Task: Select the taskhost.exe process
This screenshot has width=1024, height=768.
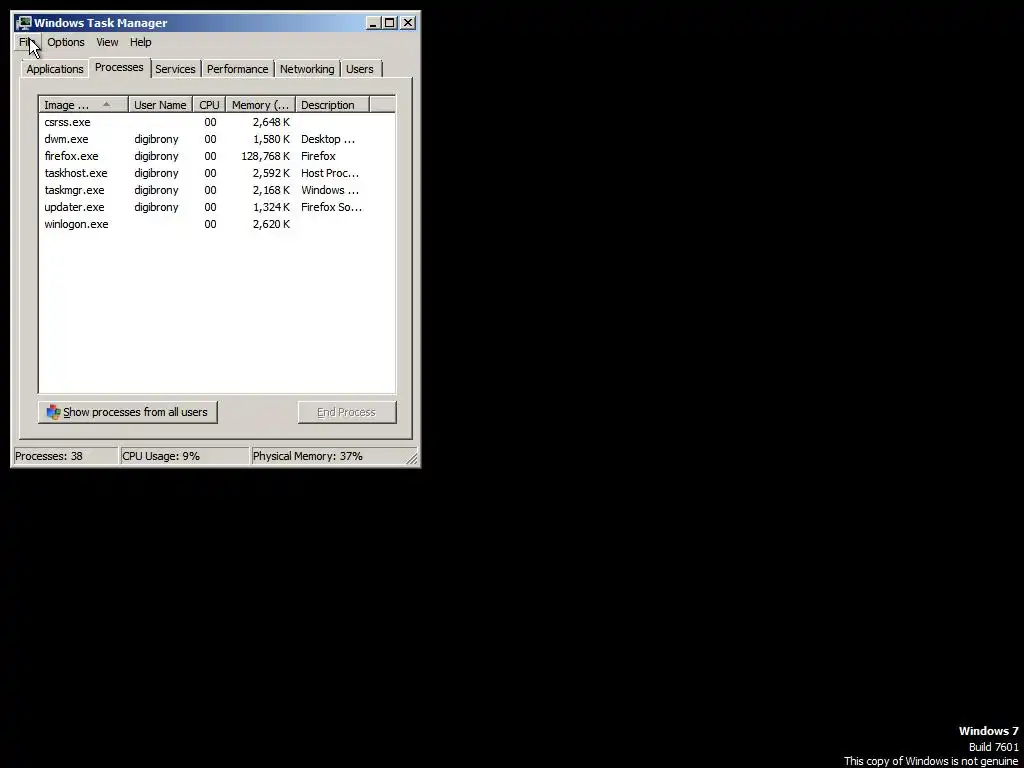Action: (x=217, y=173)
